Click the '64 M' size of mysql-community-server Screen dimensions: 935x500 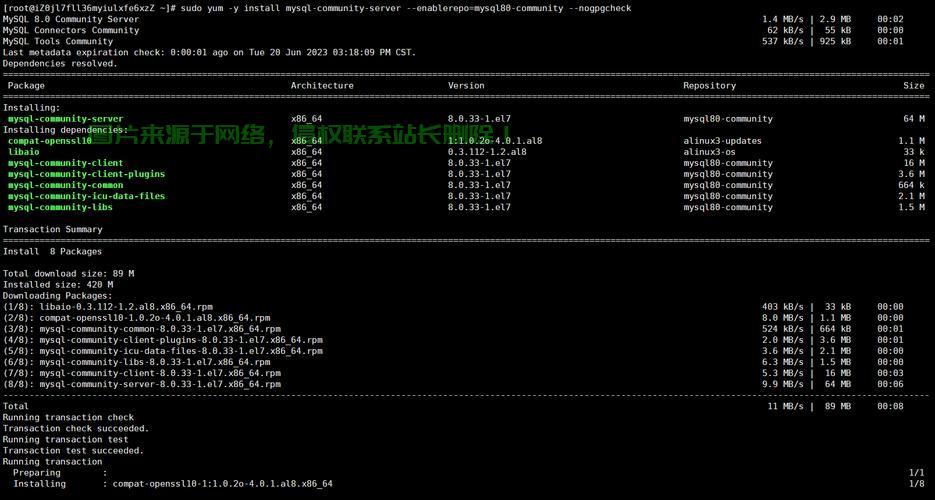point(914,119)
